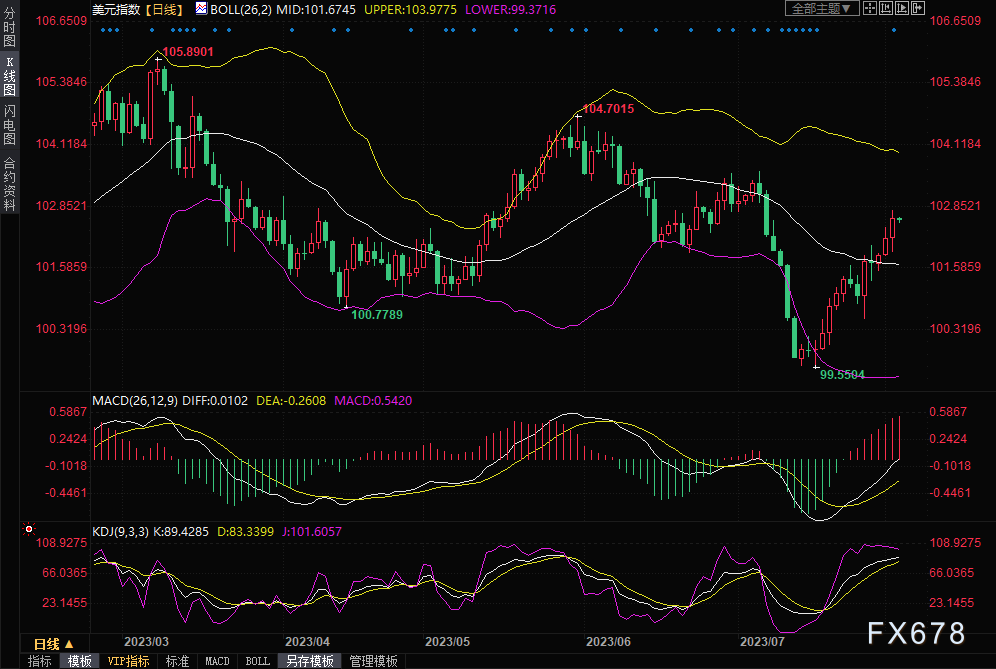Select the 指标 tab at bottom
Screen dimensions: 996x669
[x=39, y=661]
